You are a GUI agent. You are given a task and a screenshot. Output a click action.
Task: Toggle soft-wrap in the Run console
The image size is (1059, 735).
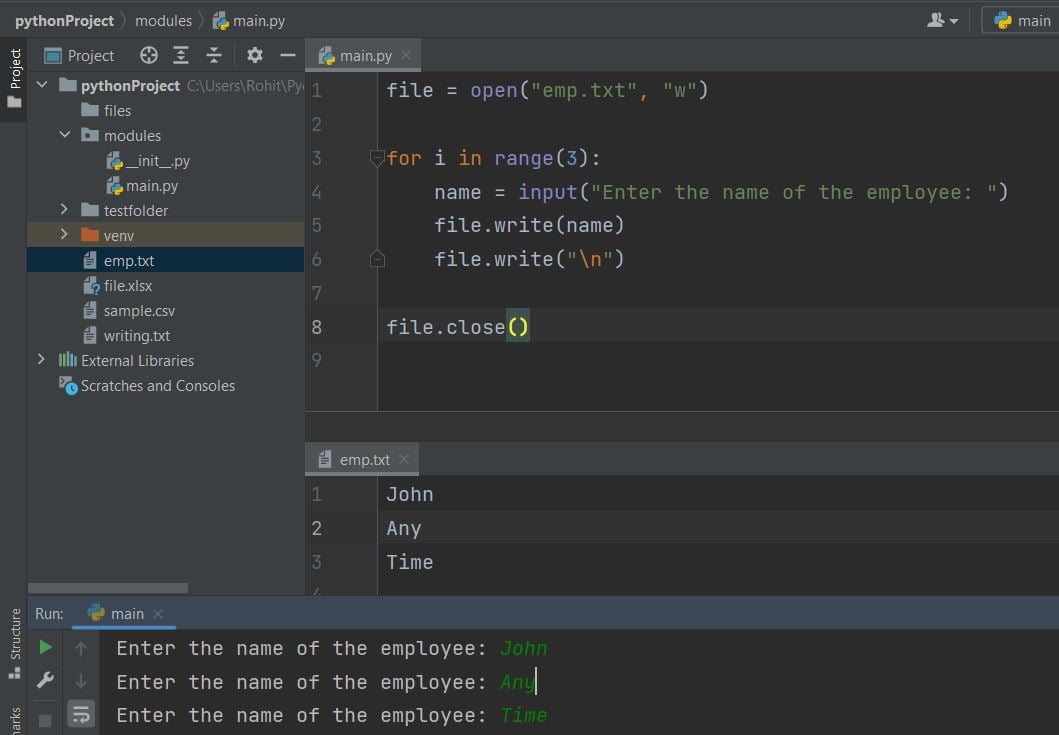(x=81, y=713)
